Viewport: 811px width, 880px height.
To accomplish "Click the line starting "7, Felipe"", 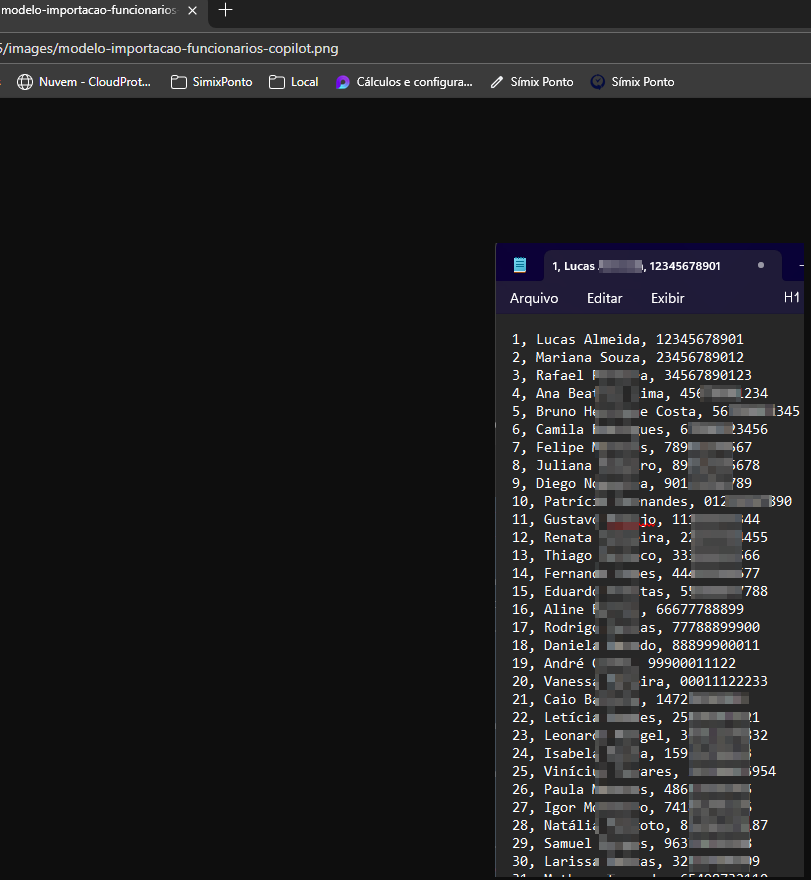I will click(631, 447).
